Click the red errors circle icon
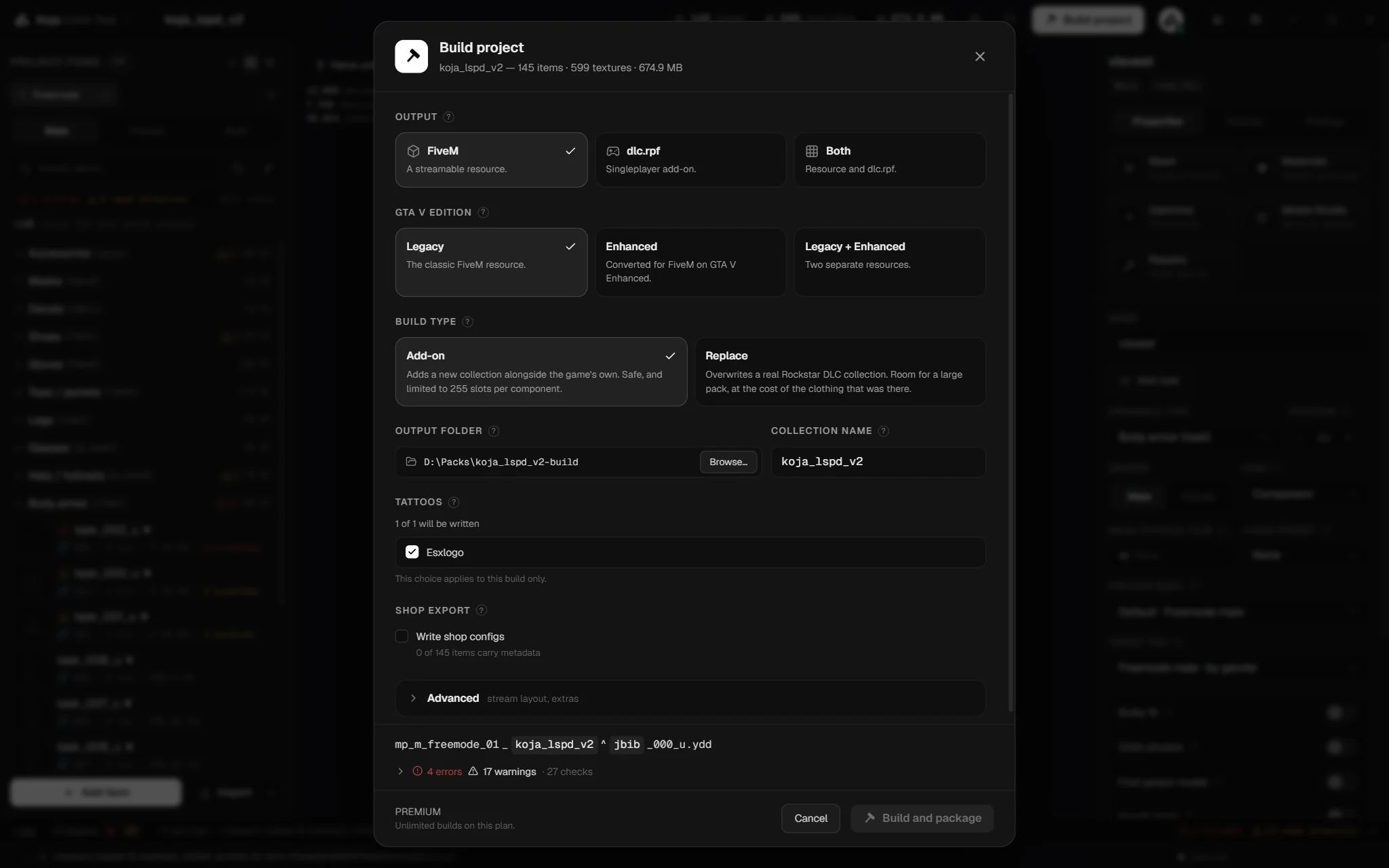The height and width of the screenshot is (868, 1389). (x=418, y=771)
